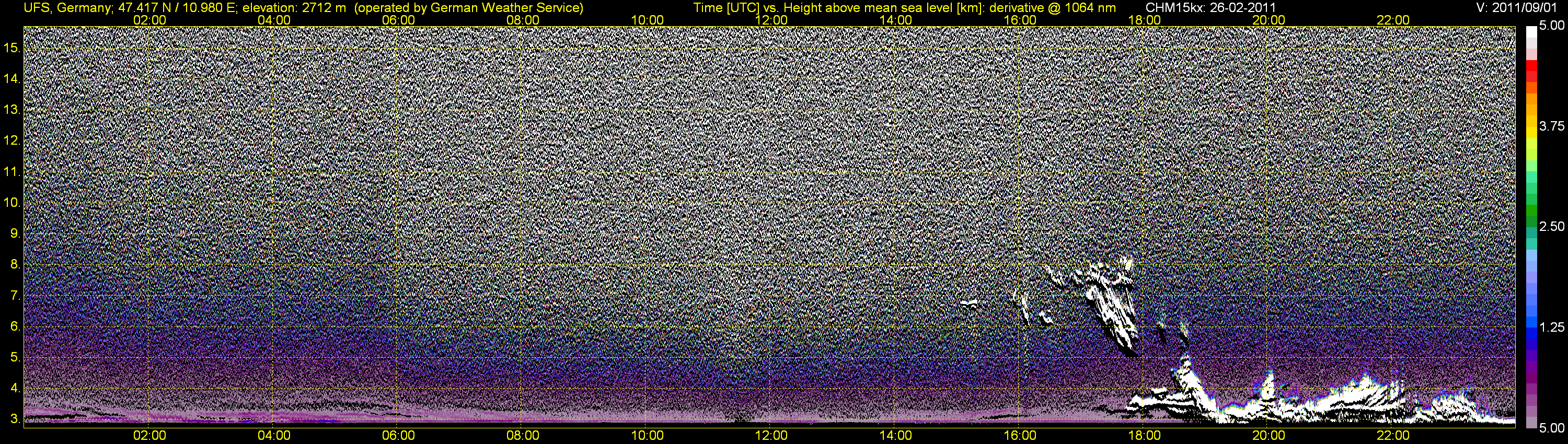Click the small white cloud patch near 15:00
The height and width of the screenshot is (444, 1568).
(x=970, y=302)
